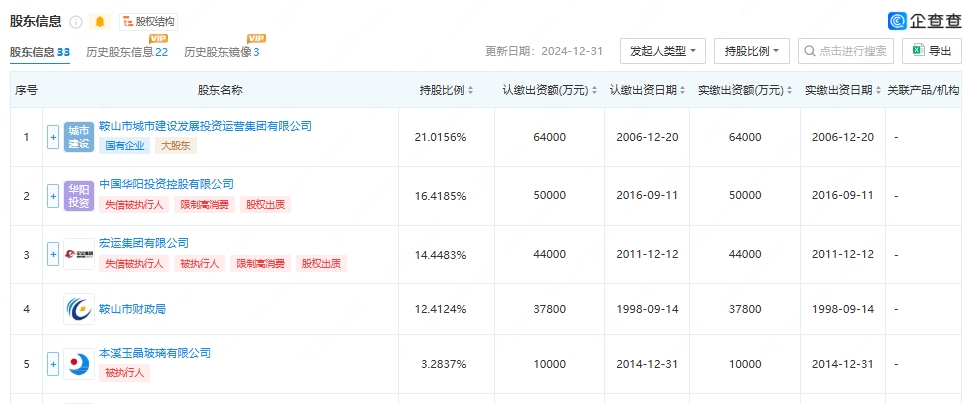The width and height of the screenshot is (970, 404).
Task: Open the 持股比例 filter dropdown
Action: point(752,51)
